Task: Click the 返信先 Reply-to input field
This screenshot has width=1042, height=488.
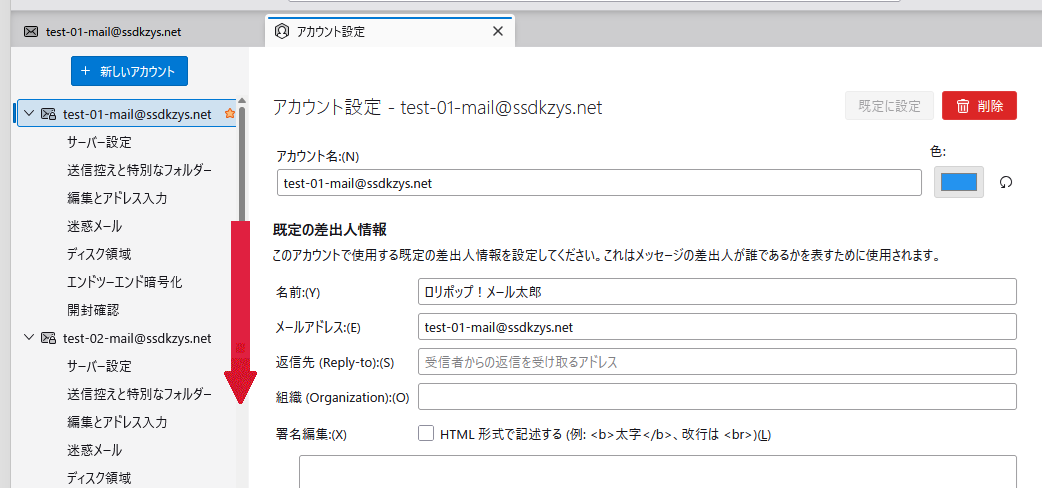Action: tap(716, 361)
